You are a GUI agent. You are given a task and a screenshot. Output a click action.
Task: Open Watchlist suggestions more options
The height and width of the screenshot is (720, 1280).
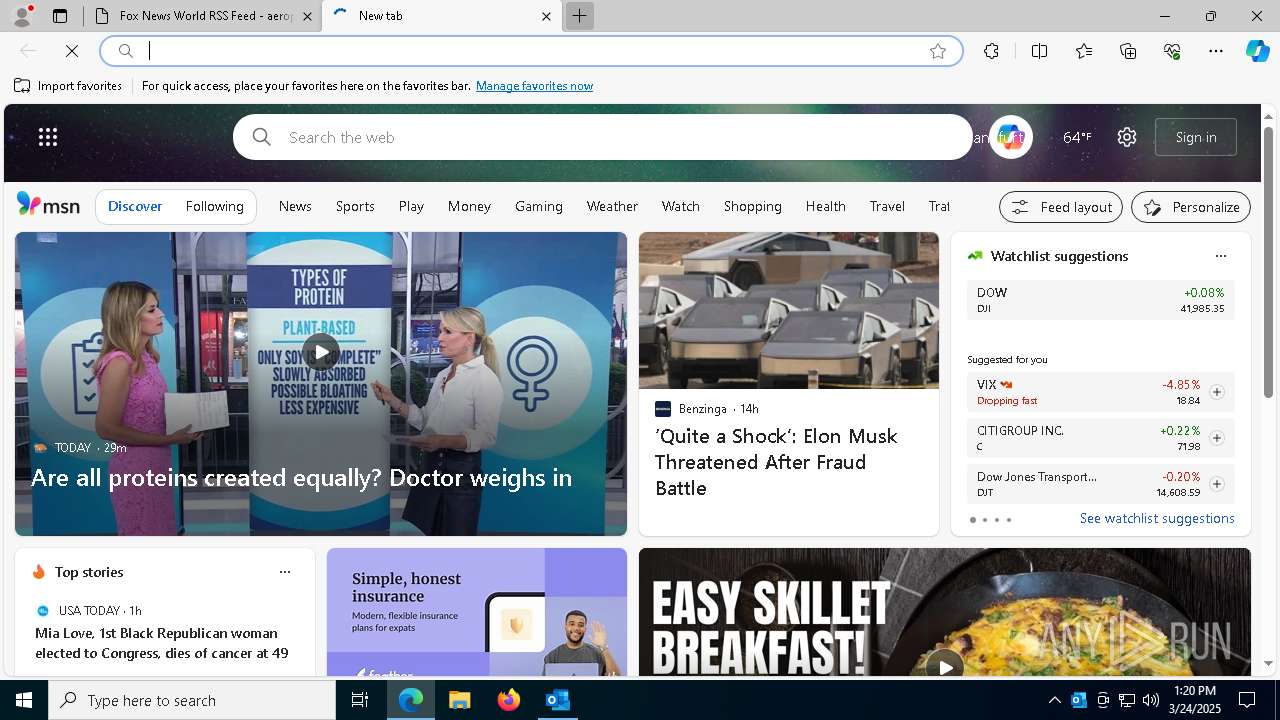1221,256
